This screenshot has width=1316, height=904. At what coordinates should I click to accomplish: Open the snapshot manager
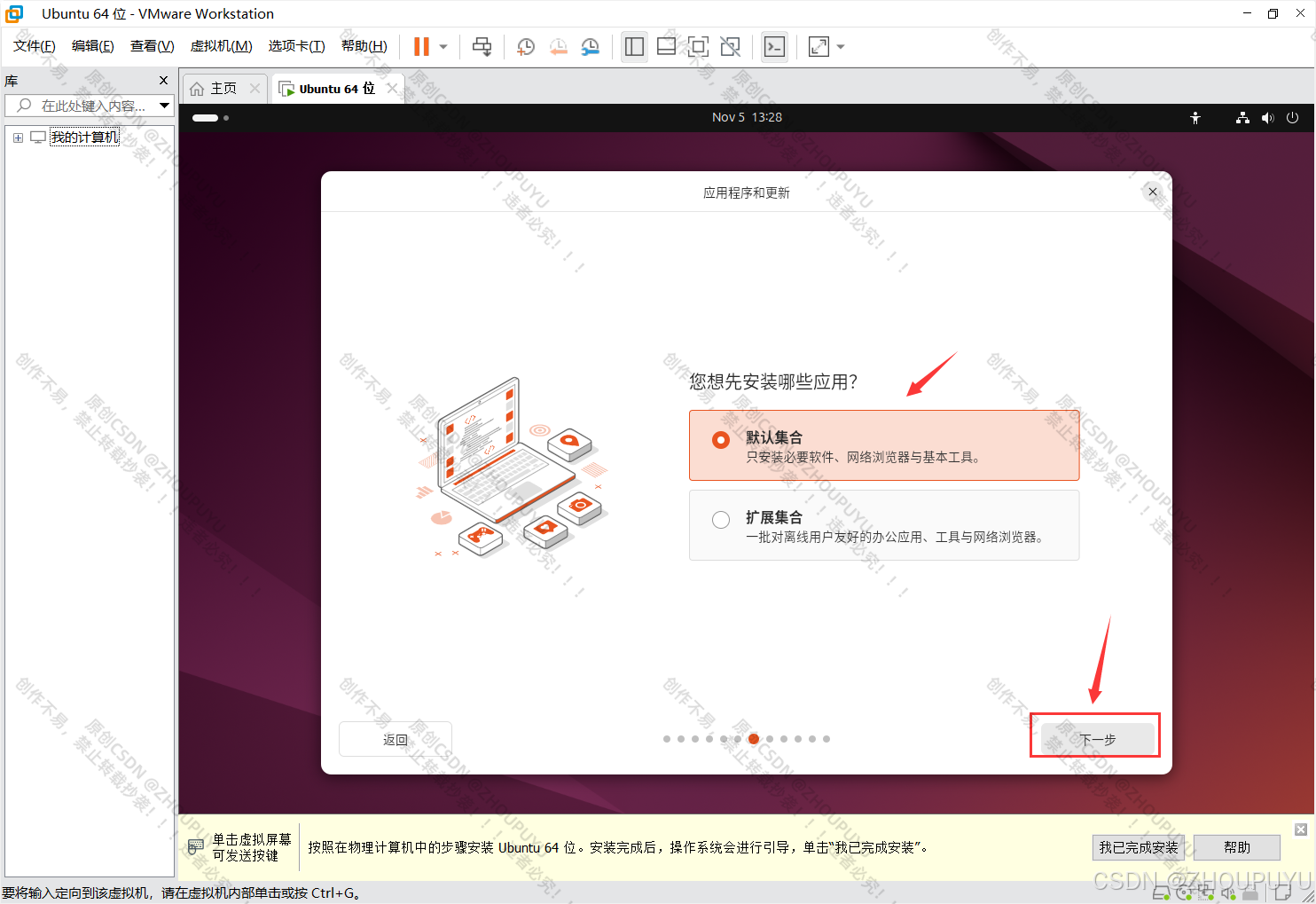(x=591, y=47)
